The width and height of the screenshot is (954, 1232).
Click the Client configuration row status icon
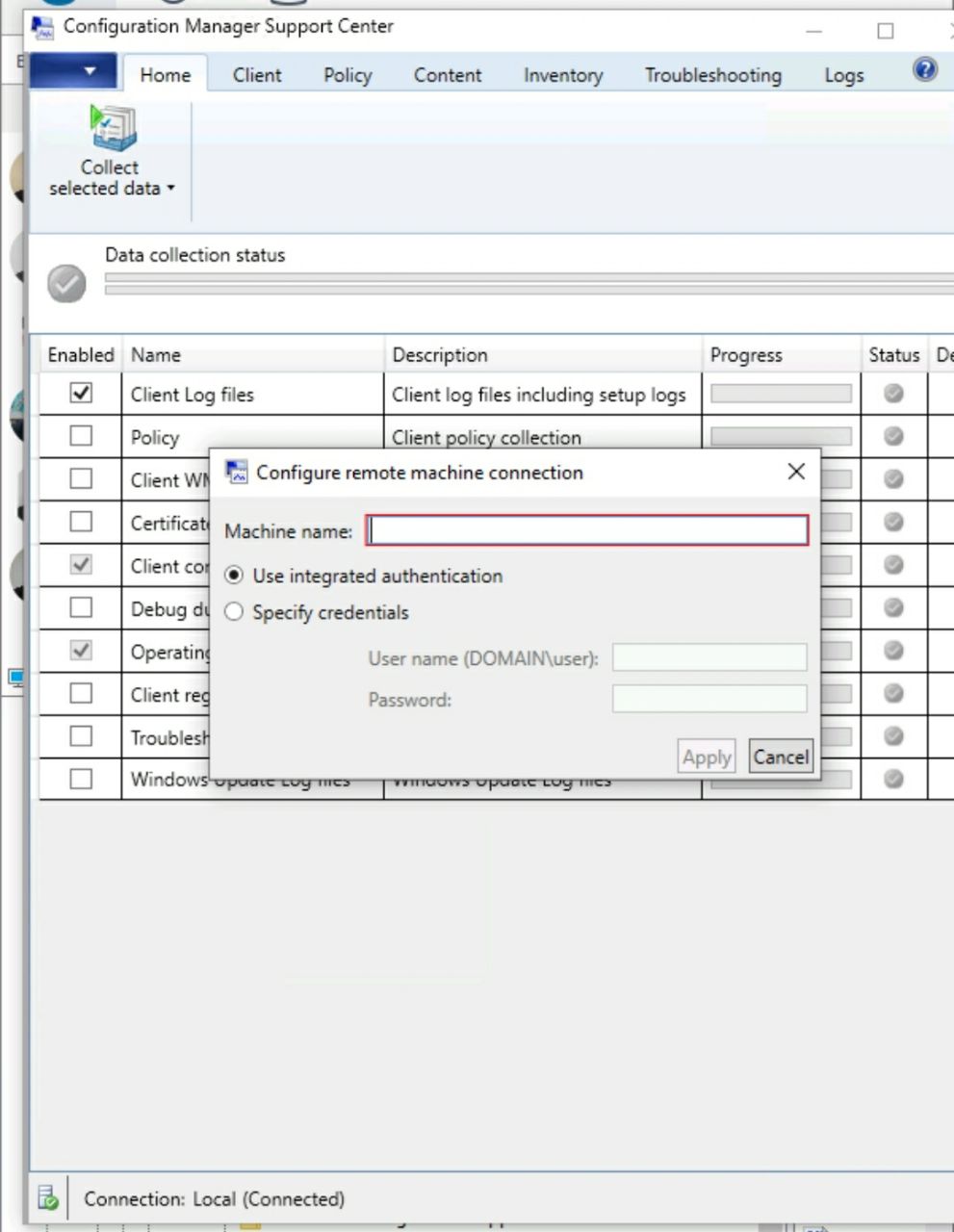[x=893, y=565]
